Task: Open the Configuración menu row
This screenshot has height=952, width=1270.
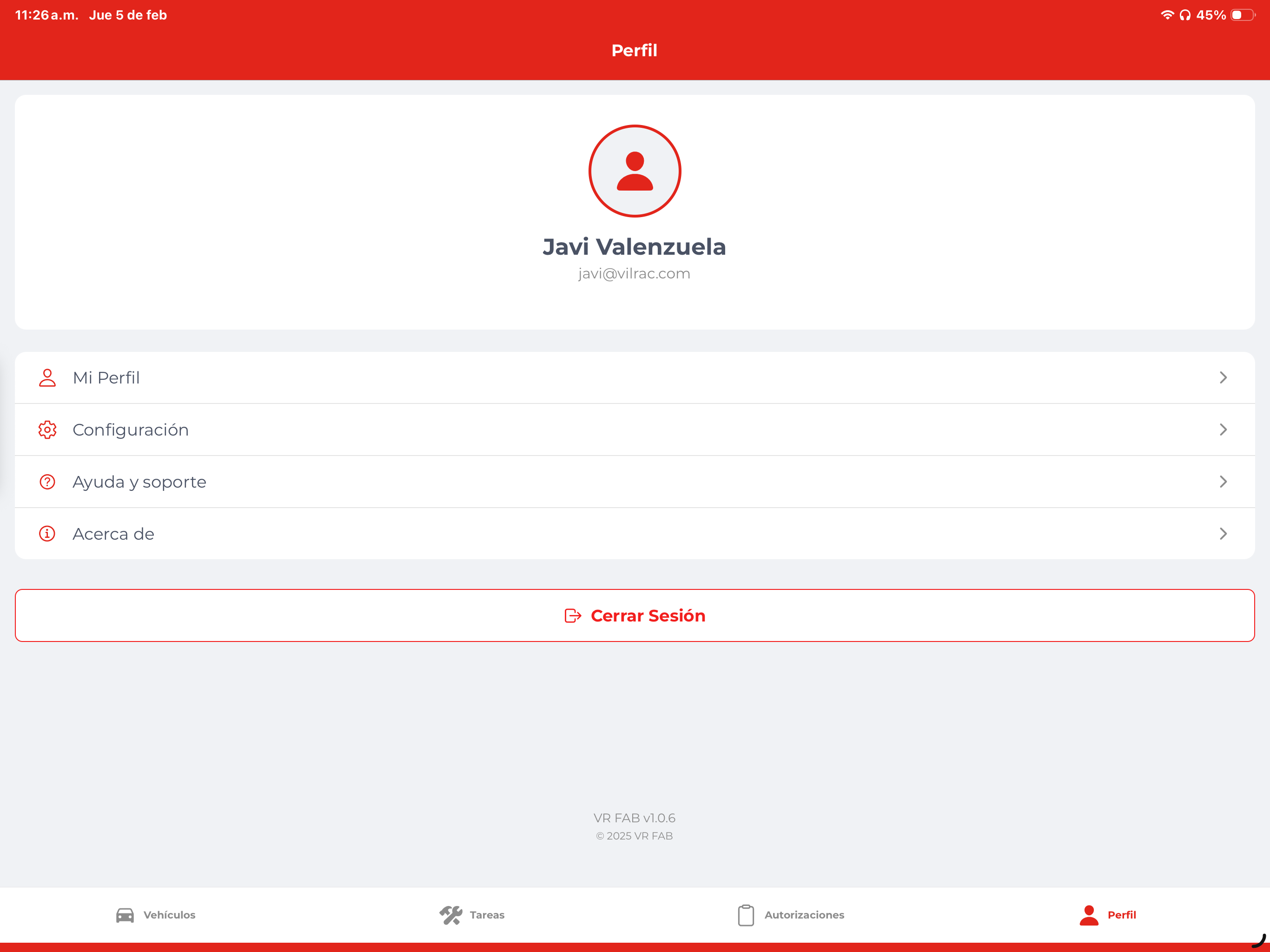Action: [x=635, y=430]
